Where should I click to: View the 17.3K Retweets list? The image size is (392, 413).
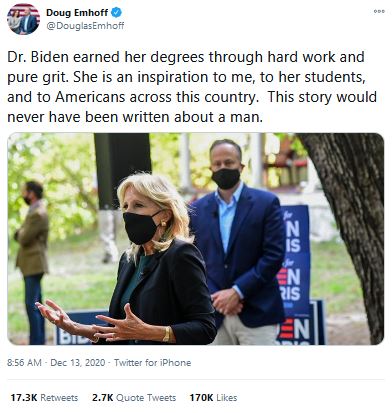click(x=44, y=398)
